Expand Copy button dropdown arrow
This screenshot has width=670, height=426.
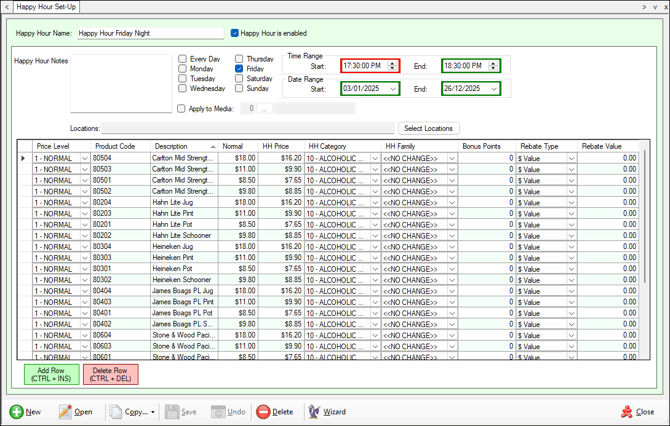(153, 412)
